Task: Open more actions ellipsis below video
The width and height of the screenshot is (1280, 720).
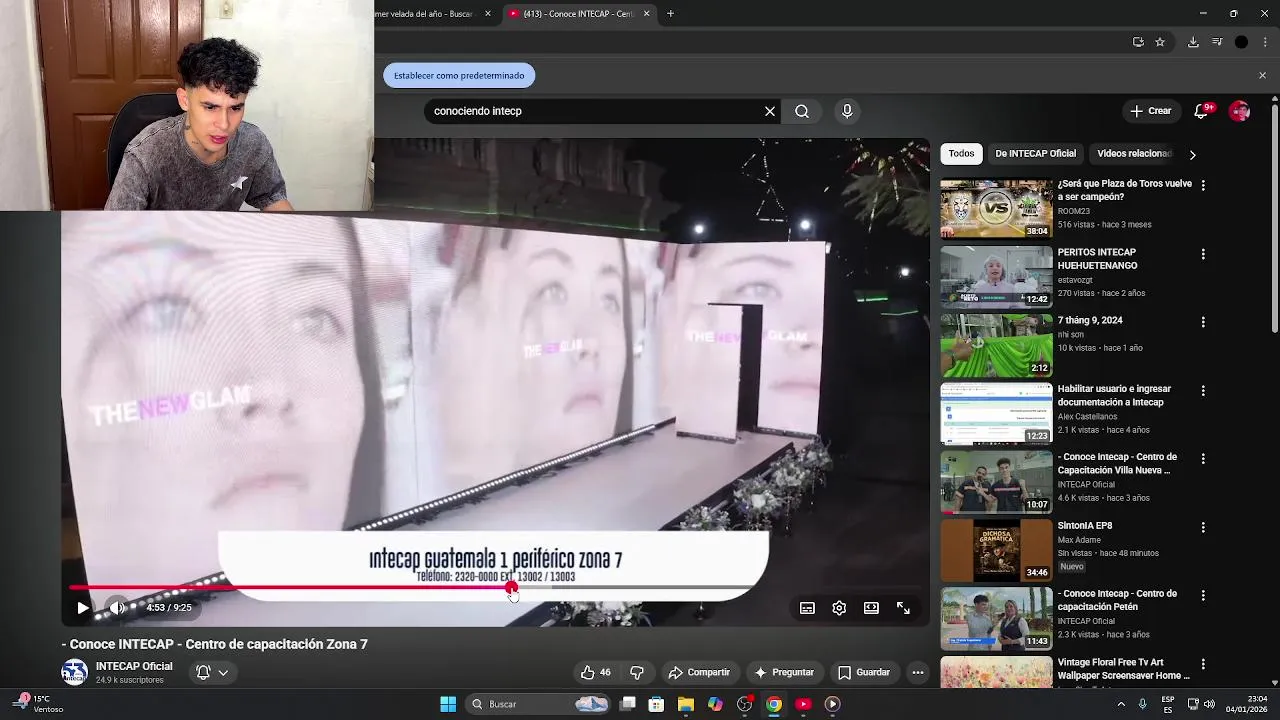Action: point(918,672)
